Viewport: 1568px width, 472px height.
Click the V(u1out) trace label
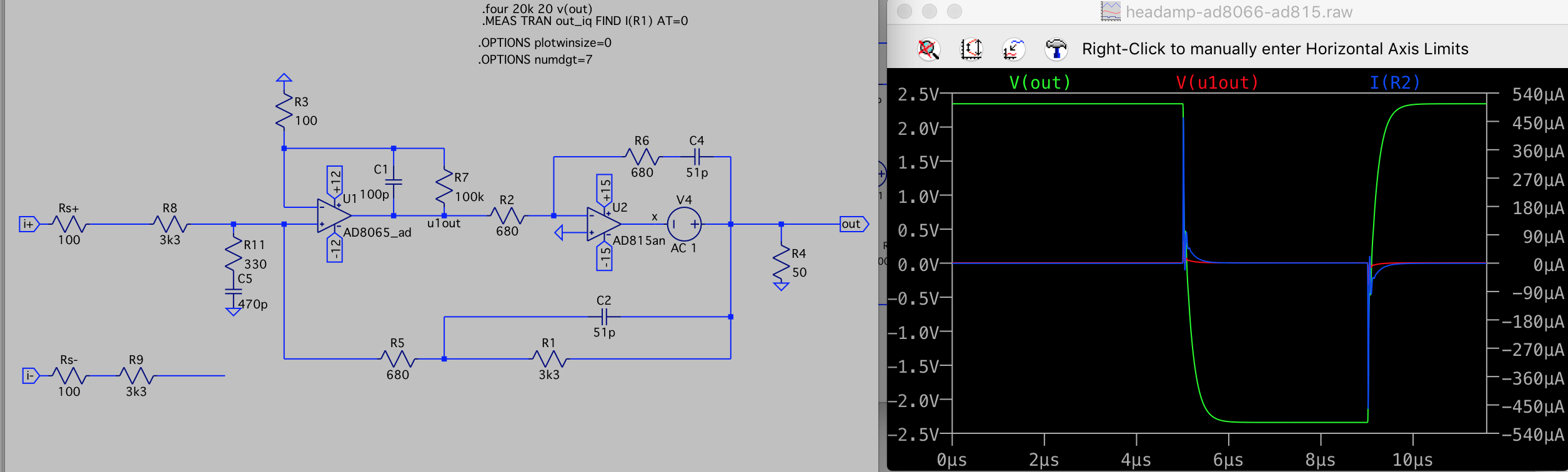[1217, 82]
